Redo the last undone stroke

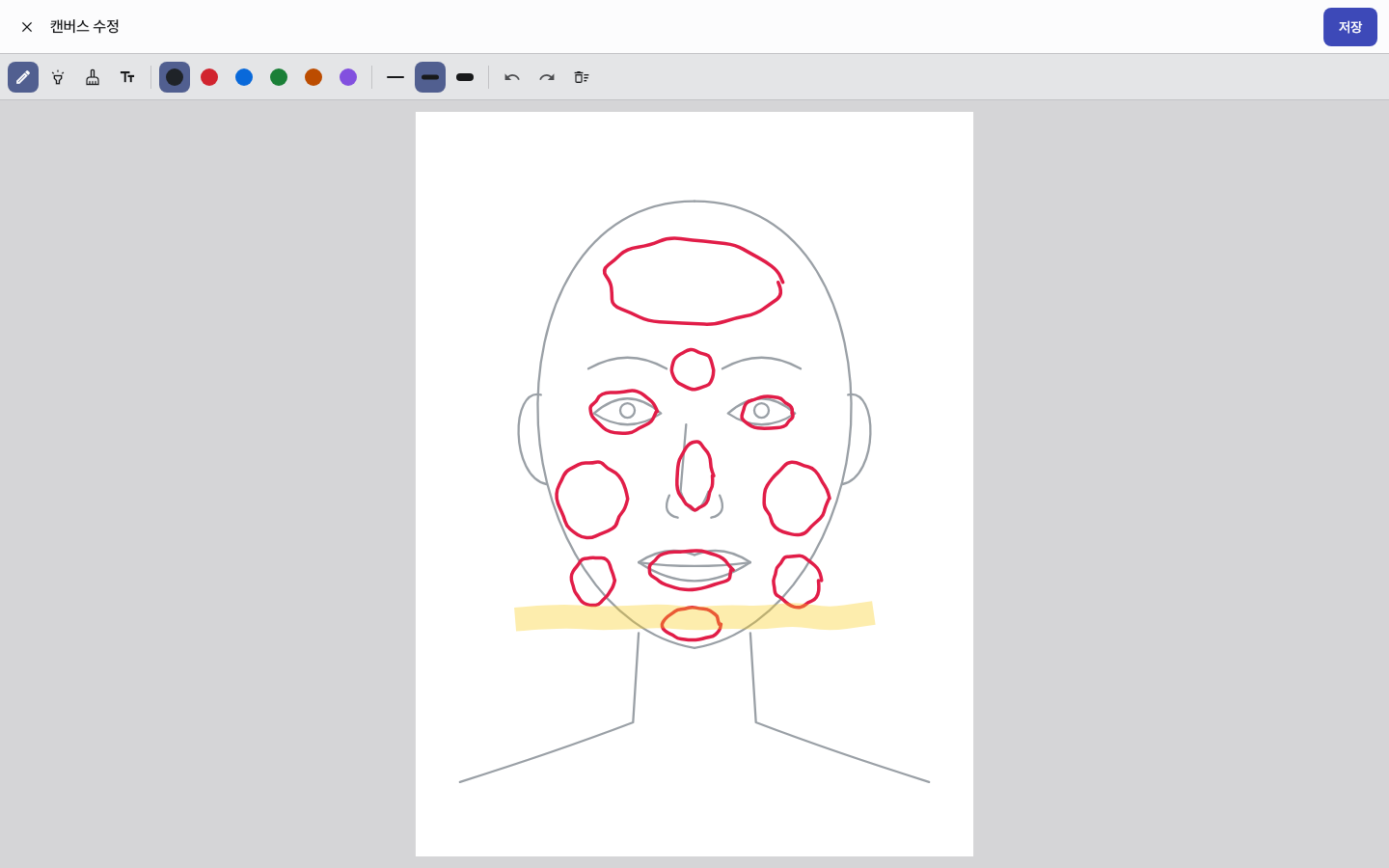547,77
